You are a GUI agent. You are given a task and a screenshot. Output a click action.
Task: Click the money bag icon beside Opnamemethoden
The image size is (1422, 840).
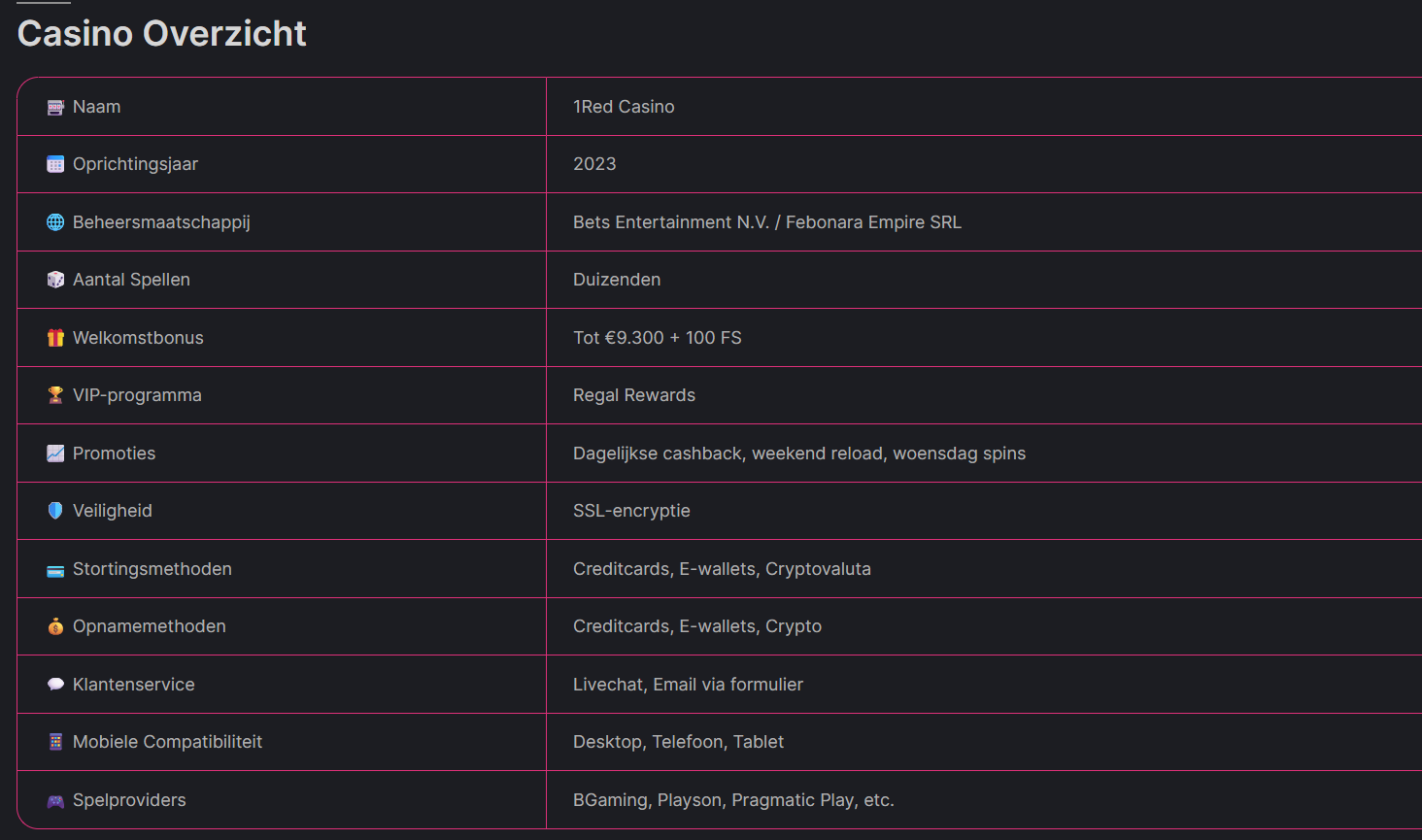[x=55, y=626]
